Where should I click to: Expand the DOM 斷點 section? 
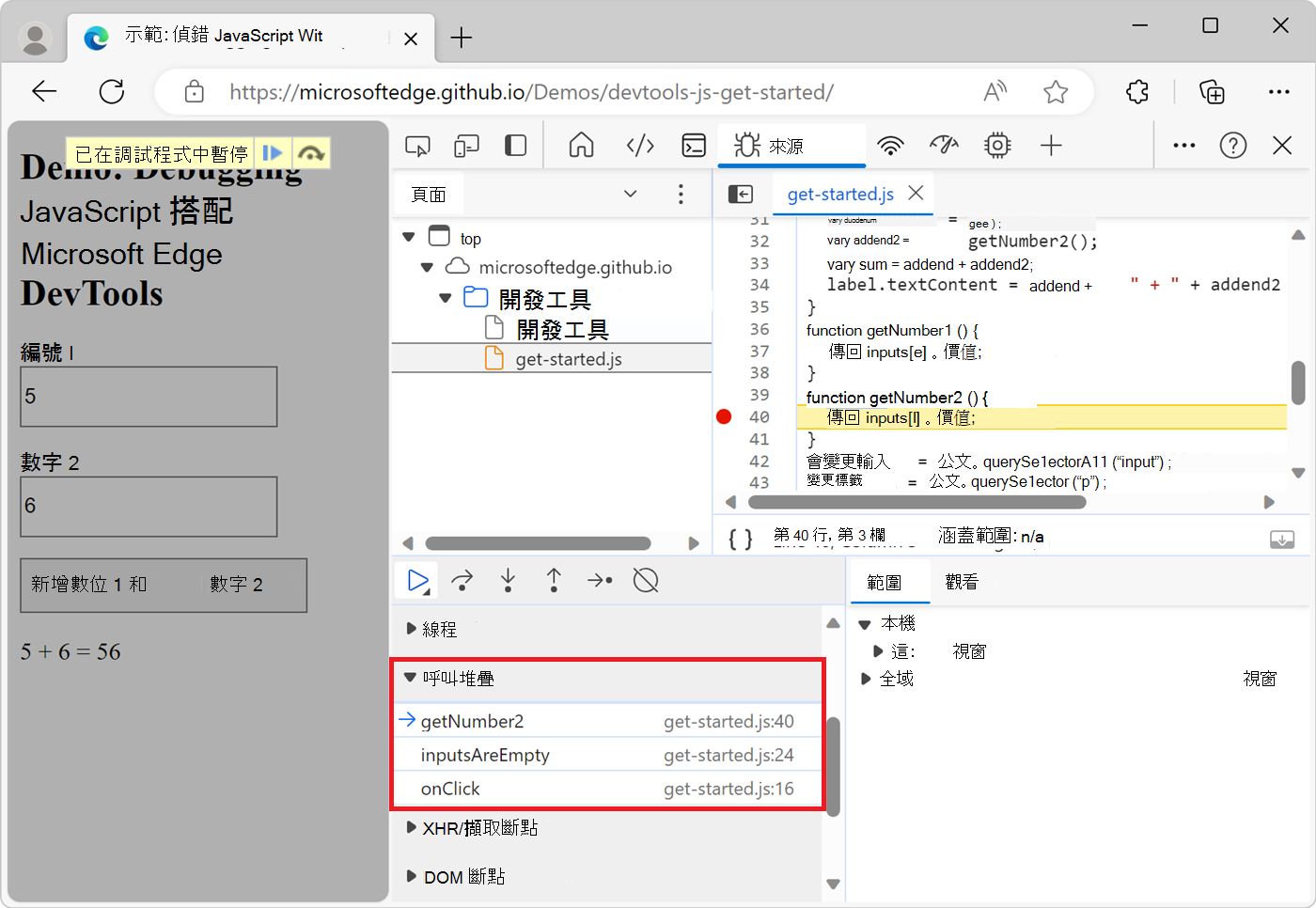point(411,876)
